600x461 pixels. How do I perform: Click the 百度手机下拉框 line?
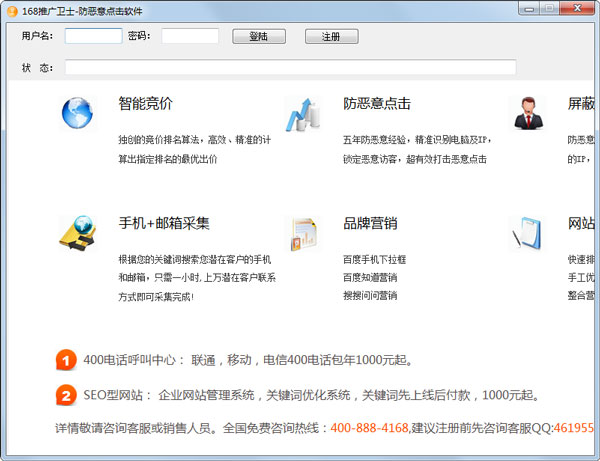[x=374, y=259]
